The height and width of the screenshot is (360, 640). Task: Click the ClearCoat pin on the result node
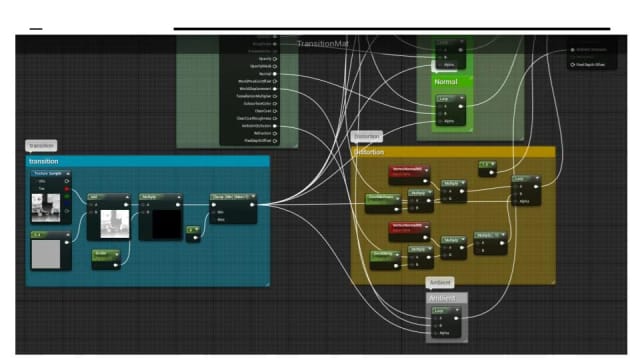(275, 111)
